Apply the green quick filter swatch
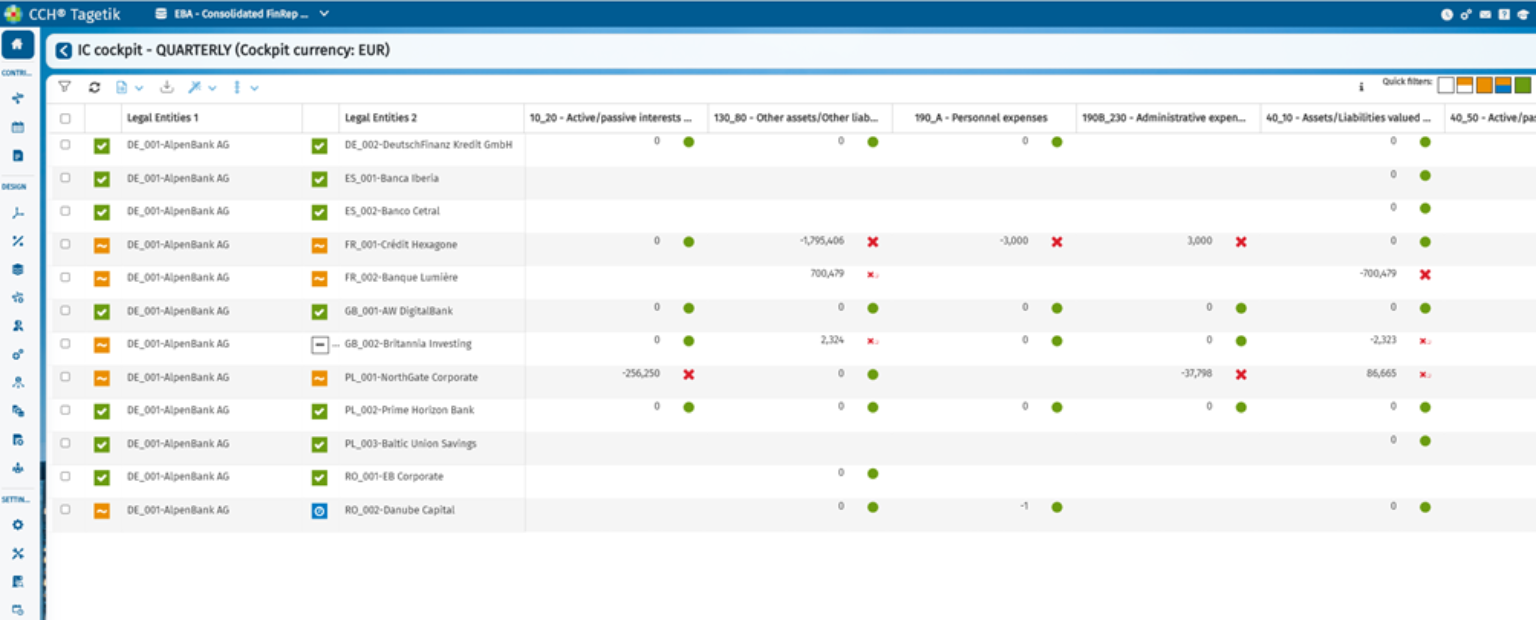The width and height of the screenshot is (1536, 623). (x=1522, y=85)
